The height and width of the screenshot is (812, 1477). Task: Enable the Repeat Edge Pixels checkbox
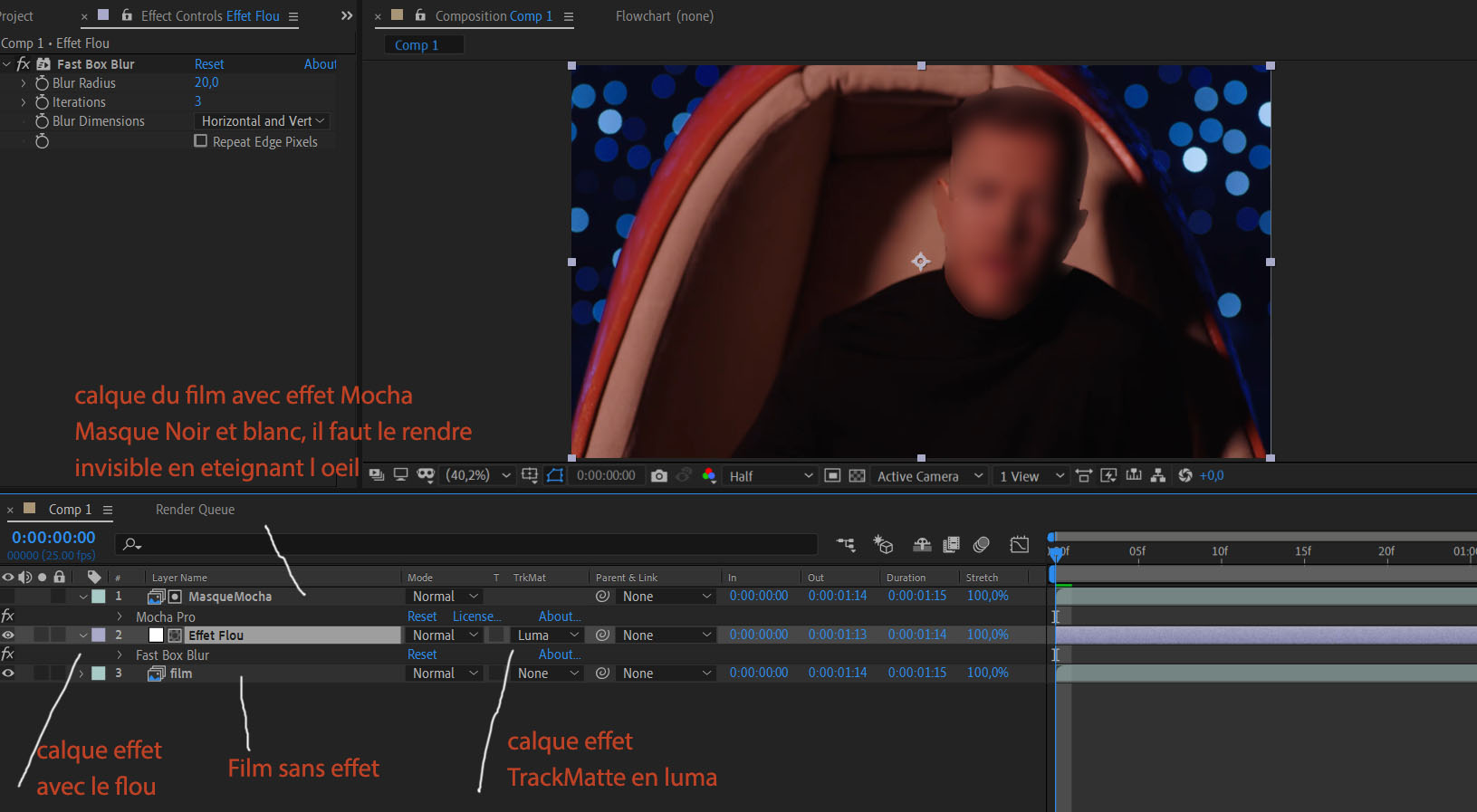point(201,141)
